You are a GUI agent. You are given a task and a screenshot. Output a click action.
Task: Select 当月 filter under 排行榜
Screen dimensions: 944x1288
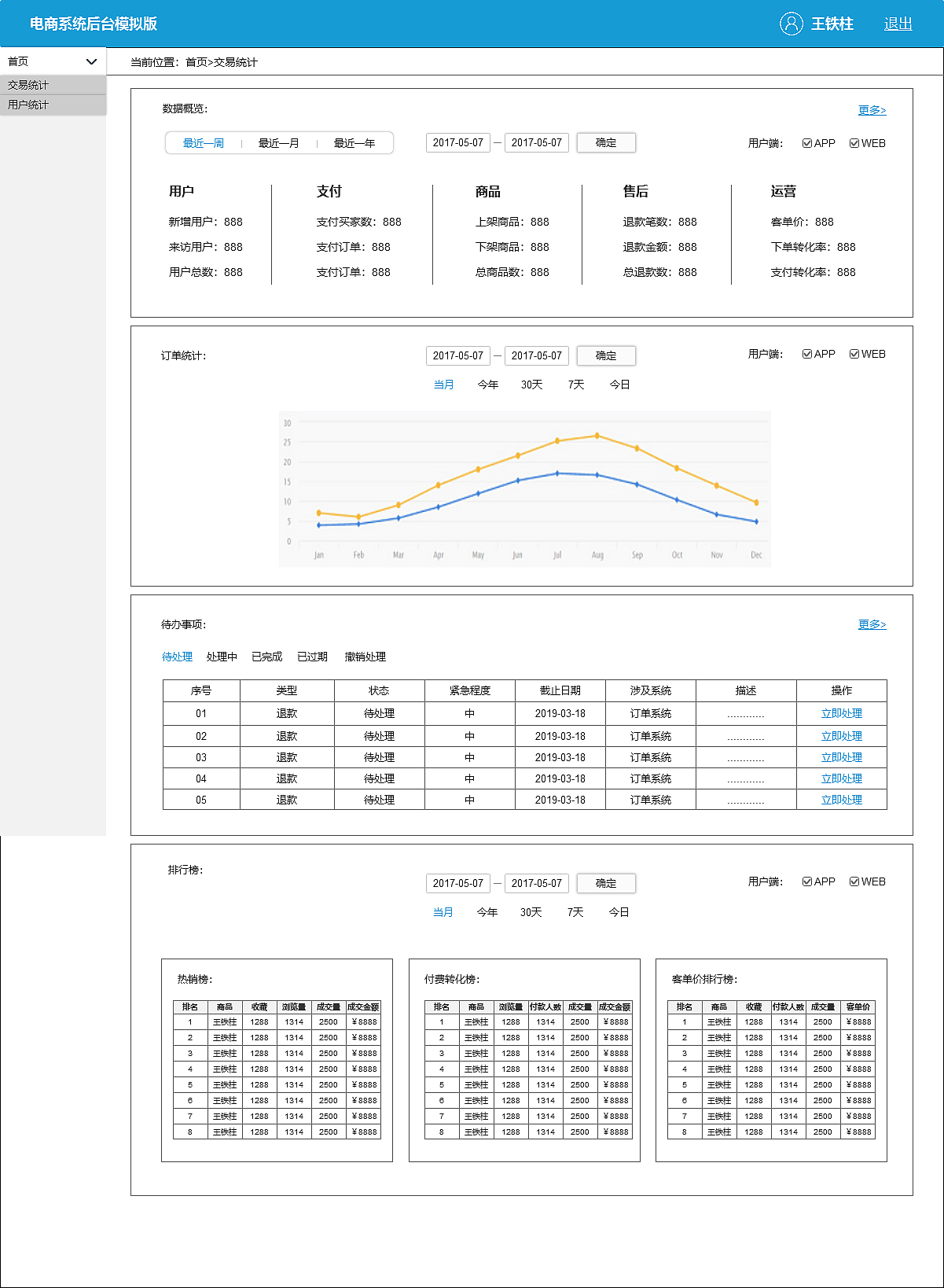click(443, 912)
